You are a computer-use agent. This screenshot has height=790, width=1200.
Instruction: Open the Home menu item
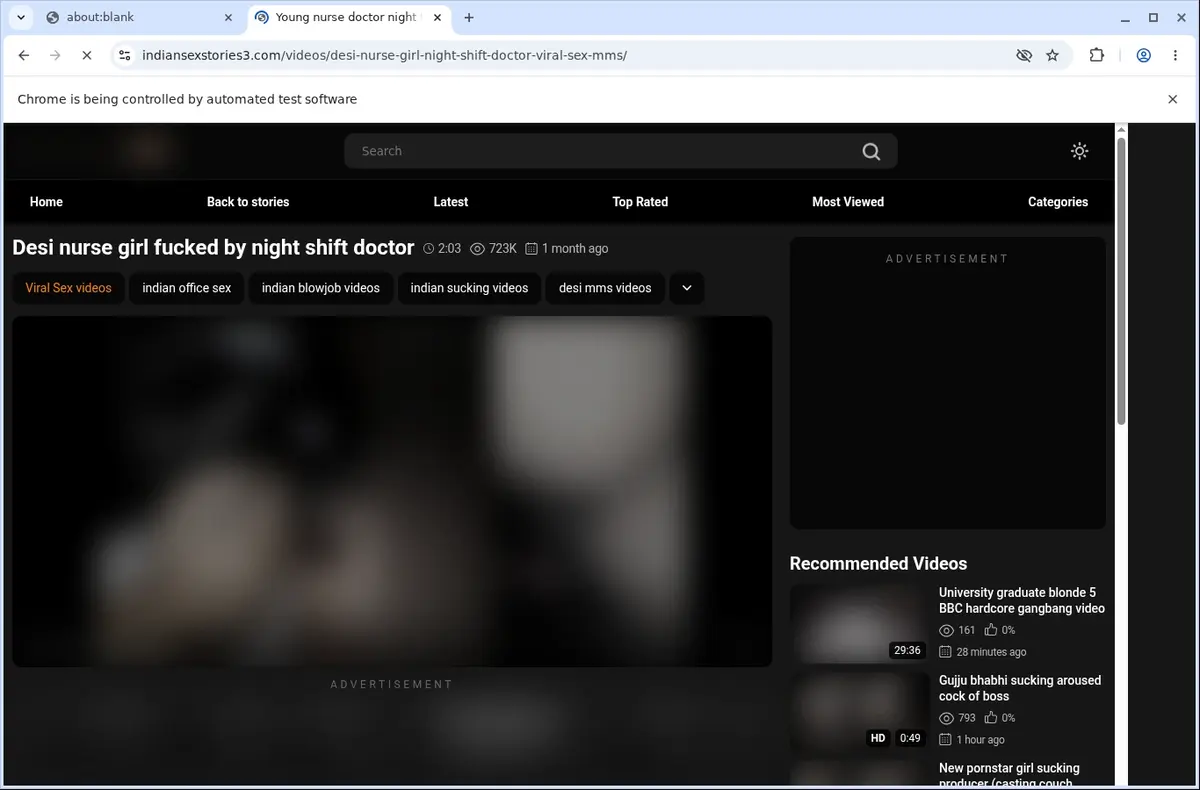click(46, 202)
